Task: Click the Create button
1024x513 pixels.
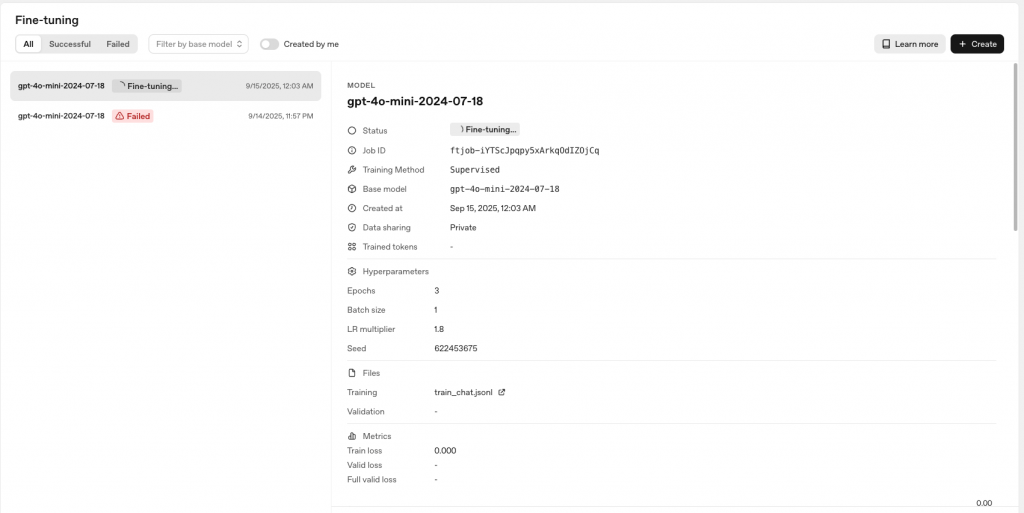Action: pos(977,44)
